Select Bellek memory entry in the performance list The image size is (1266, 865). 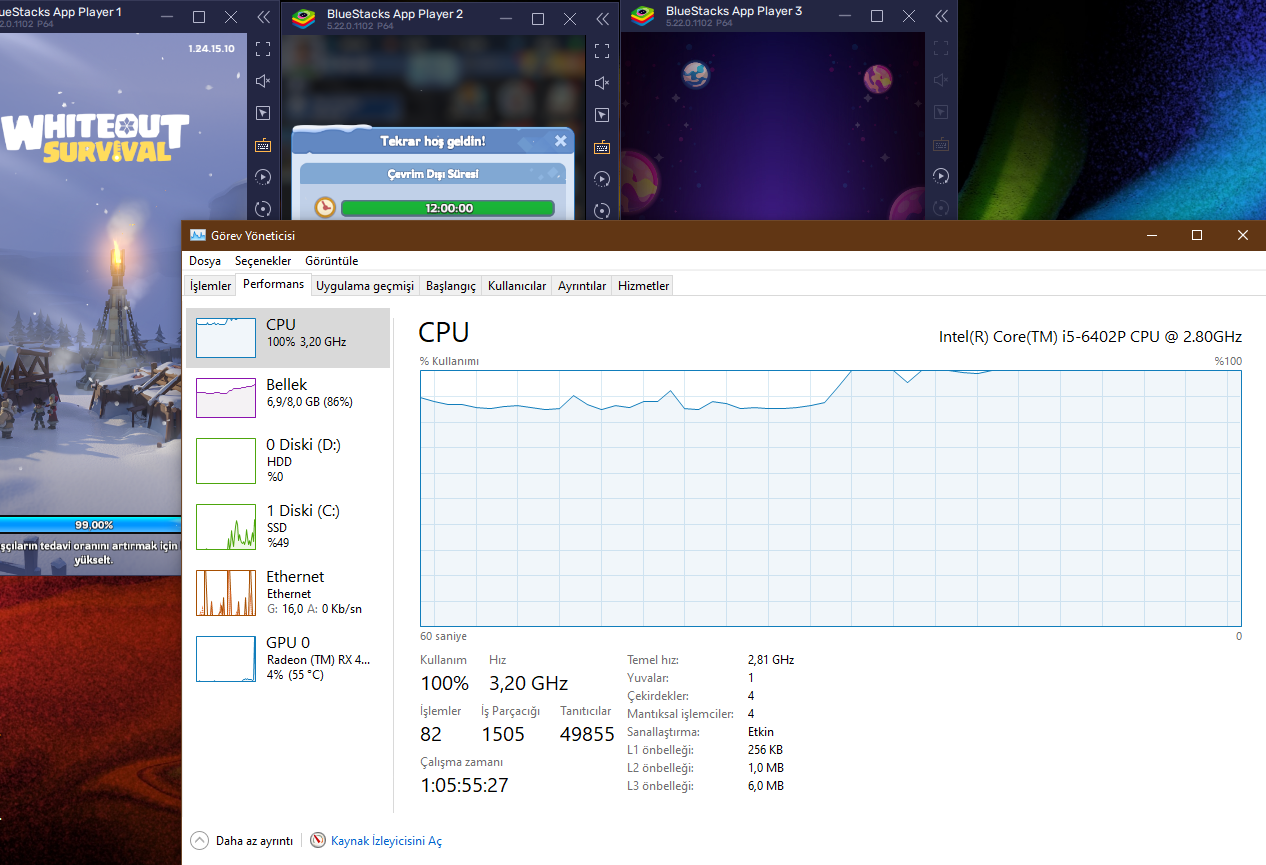click(x=288, y=398)
